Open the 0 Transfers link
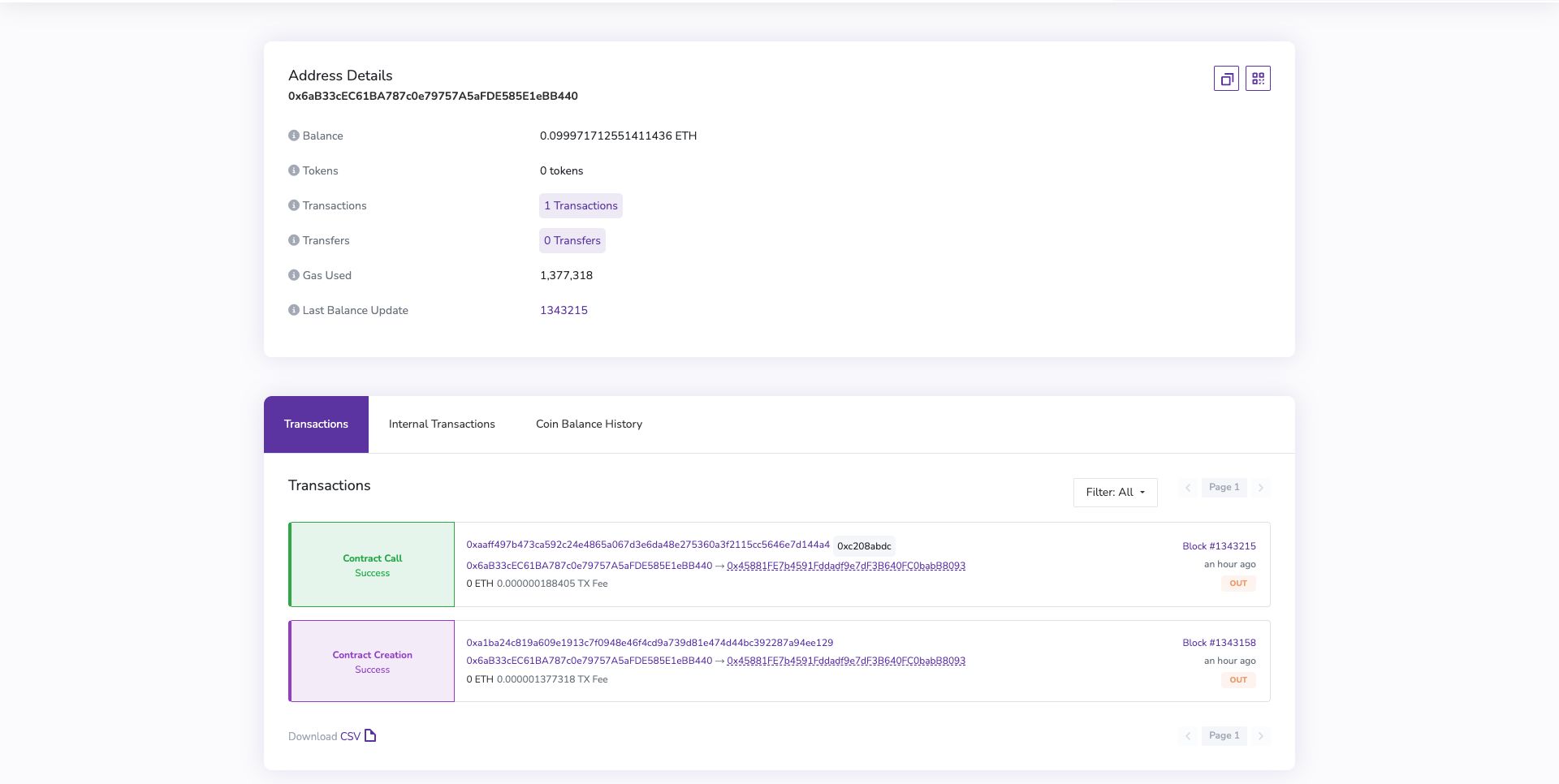The width and height of the screenshot is (1559, 784). (x=572, y=240)
